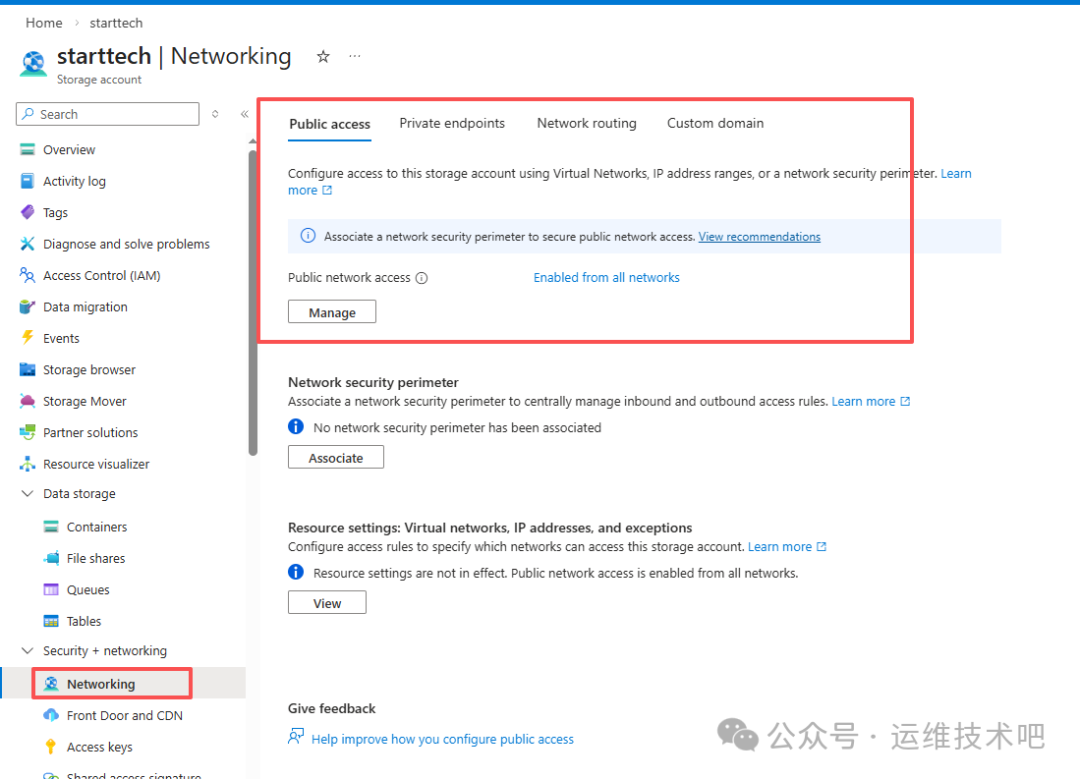Collapse the sidebar menu with double chevron
The image size is (1080, 779).
(x=244, y=114)
